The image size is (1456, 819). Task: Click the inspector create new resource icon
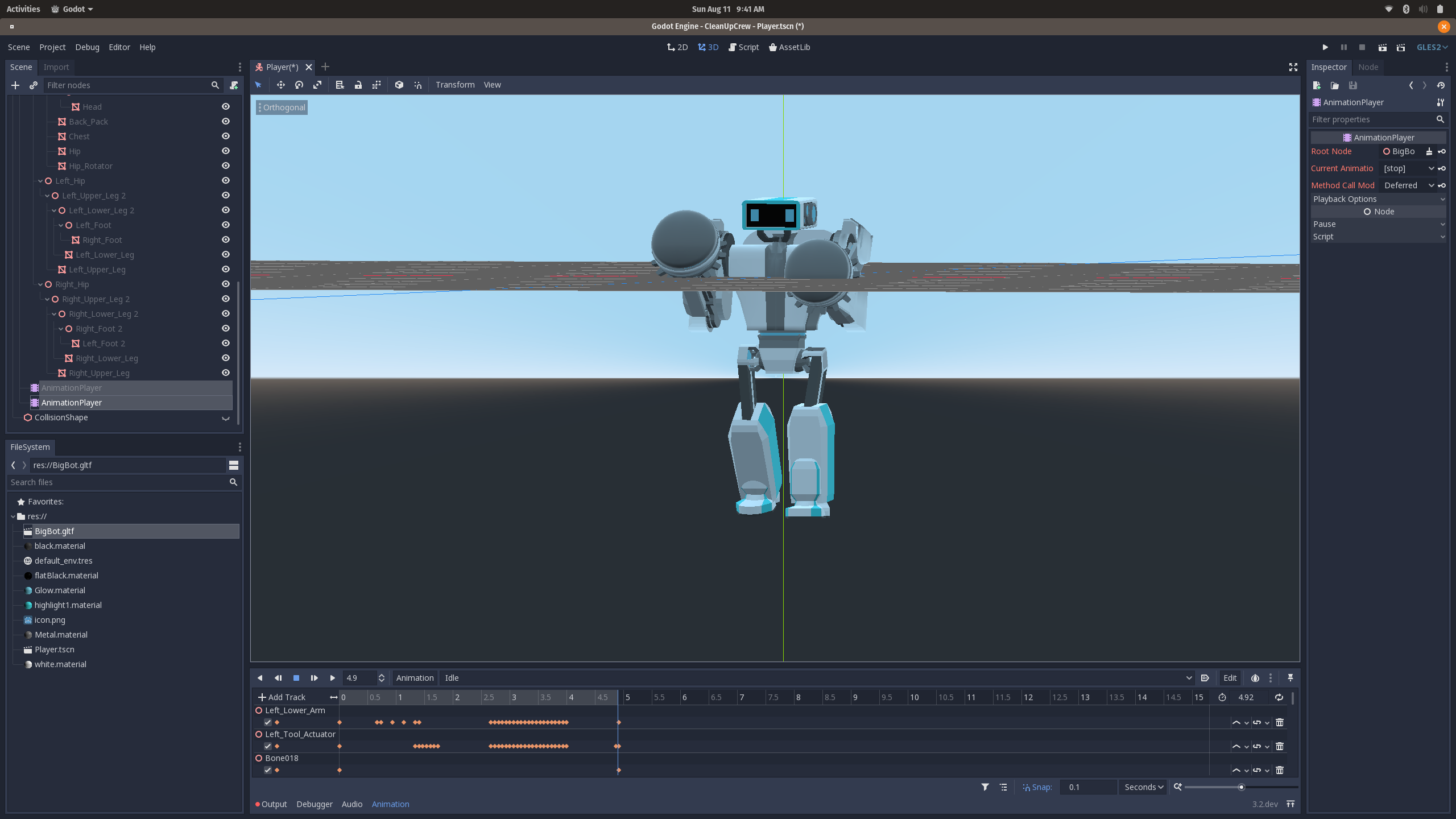tap(1317, 85)
